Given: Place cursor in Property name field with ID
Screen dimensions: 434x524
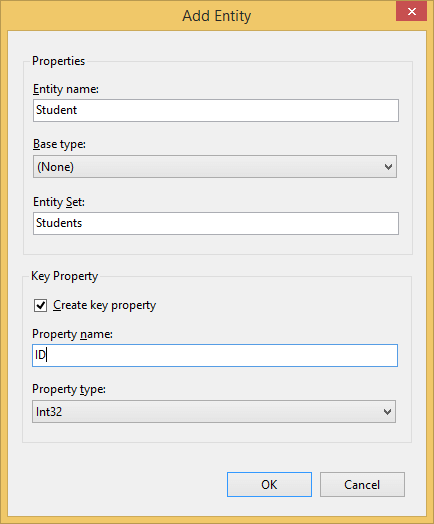Looking at the screenshot, I should [215, 355].
